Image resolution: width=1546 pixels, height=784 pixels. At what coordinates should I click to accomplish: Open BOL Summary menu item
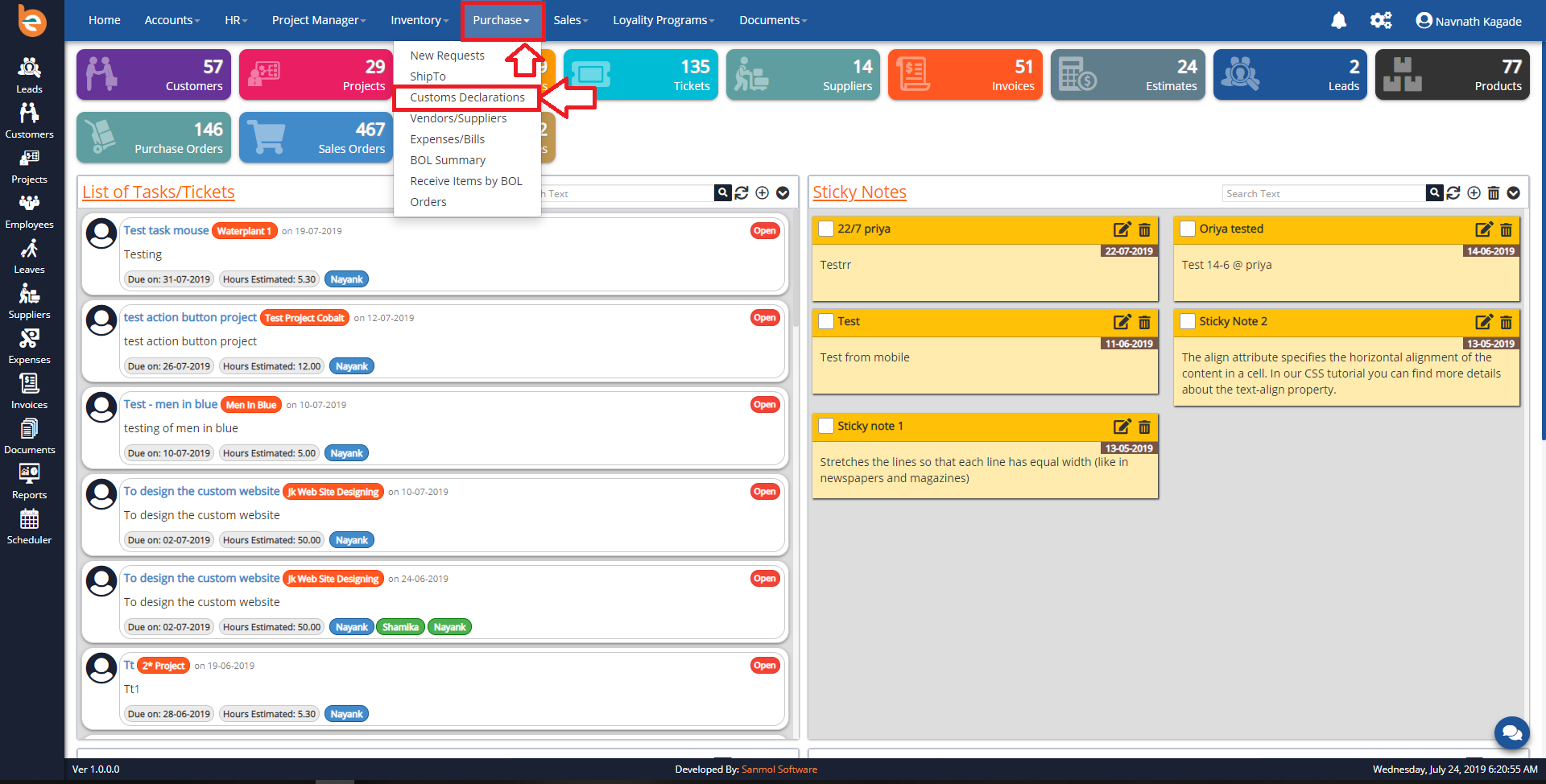pyautogui.click(x=448, y=160)
